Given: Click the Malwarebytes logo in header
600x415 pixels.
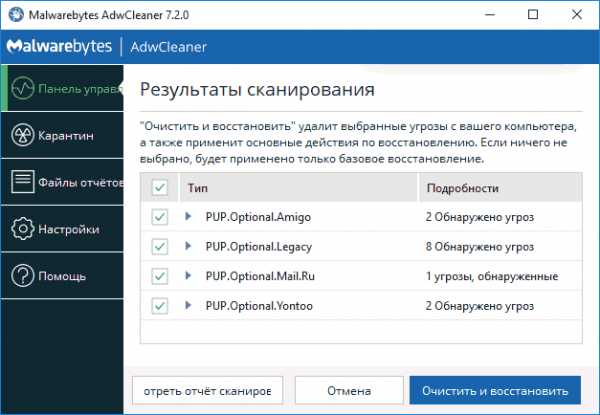Looking at the screenshot, I should [x=59, y=47].
